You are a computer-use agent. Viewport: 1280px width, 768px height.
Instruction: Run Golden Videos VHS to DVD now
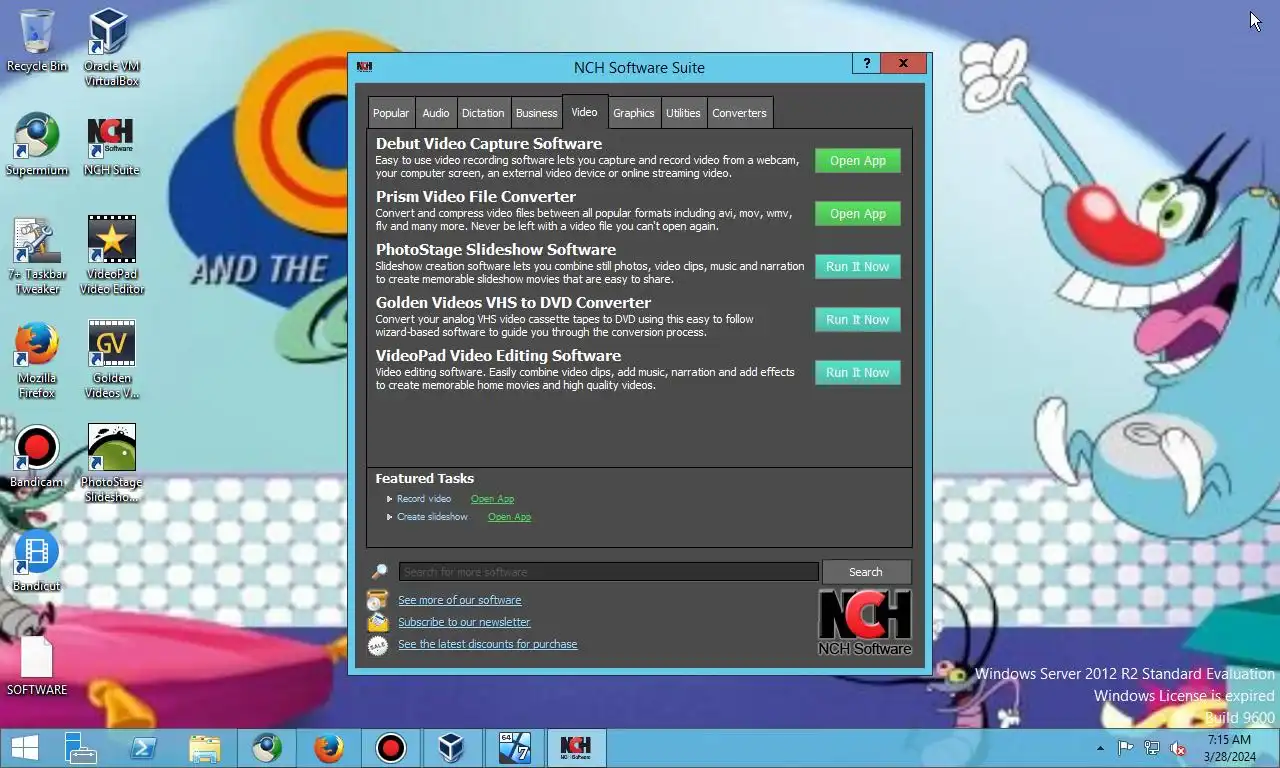858,320
